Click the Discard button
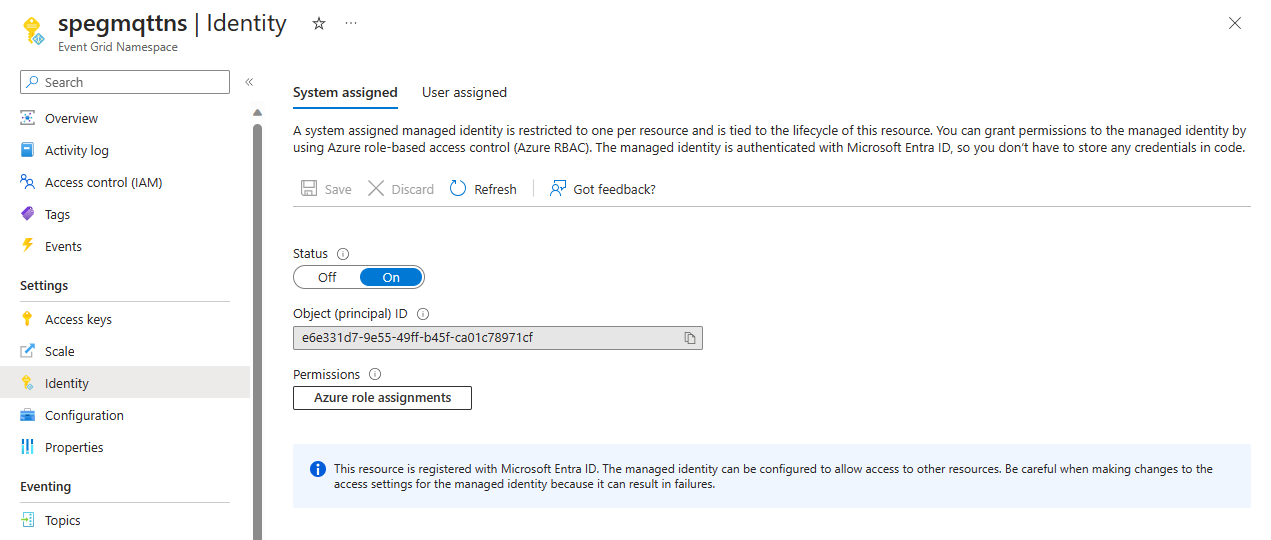 401,189
